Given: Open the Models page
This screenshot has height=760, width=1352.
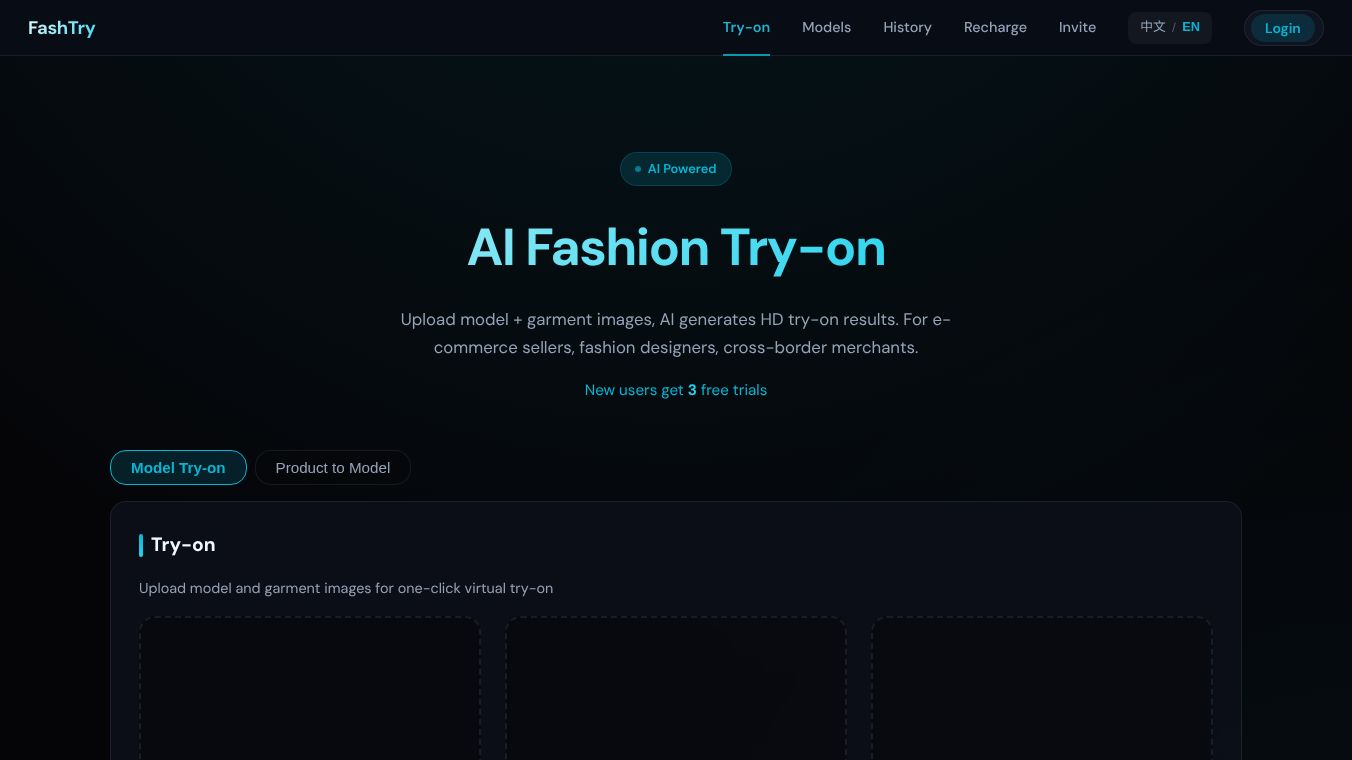Looking at the screenshot, I should [826, 27].
